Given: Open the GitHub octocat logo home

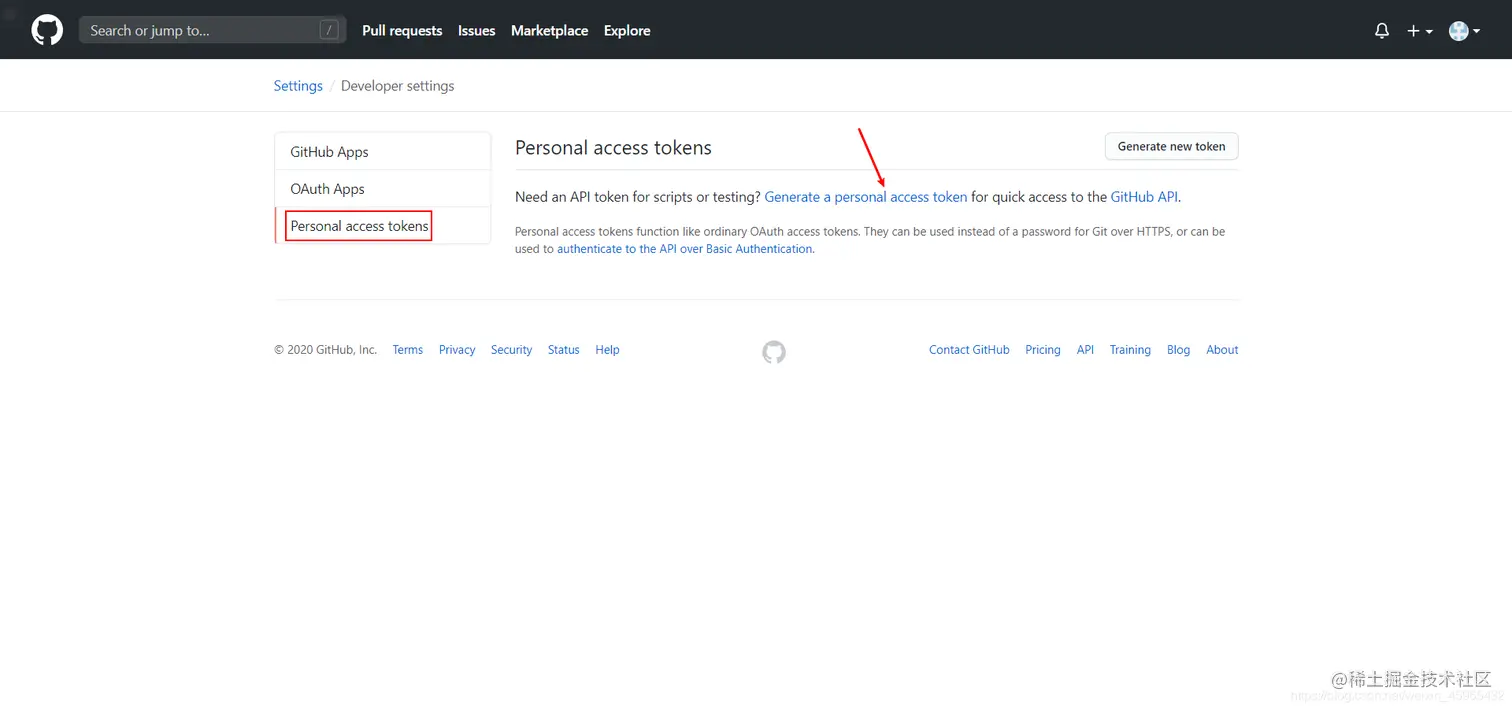Looking at the screenshot, I should tap(47, 30).
